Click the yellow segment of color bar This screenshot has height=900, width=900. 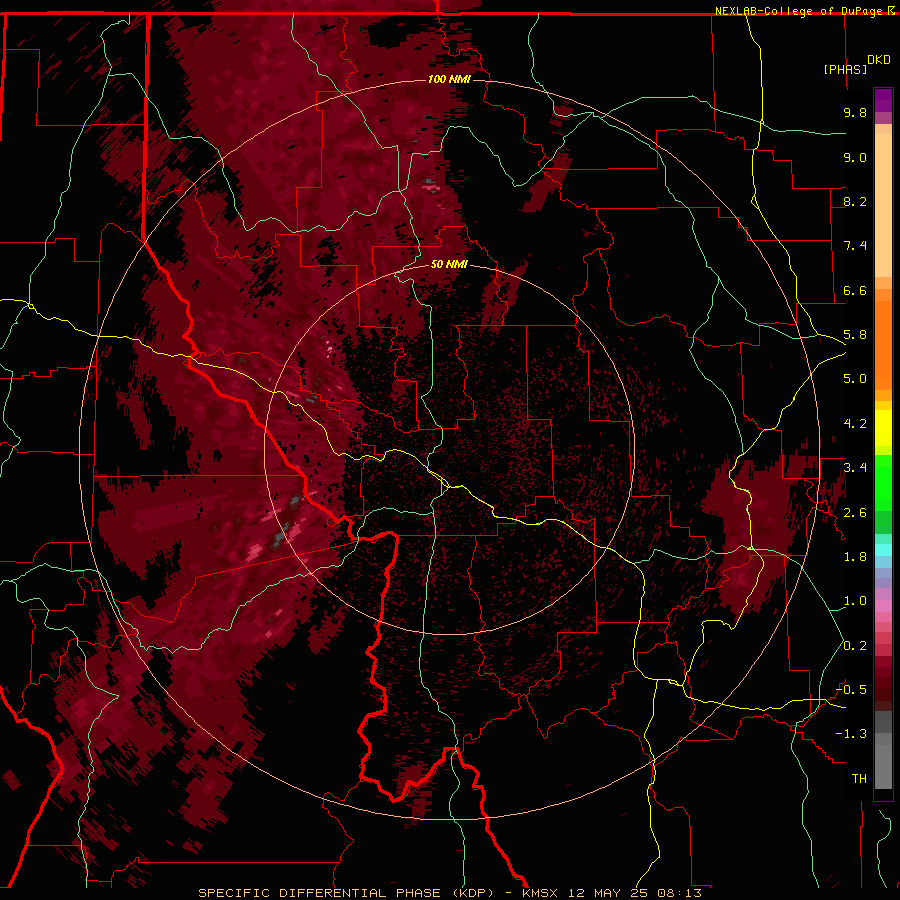[883, 428]
